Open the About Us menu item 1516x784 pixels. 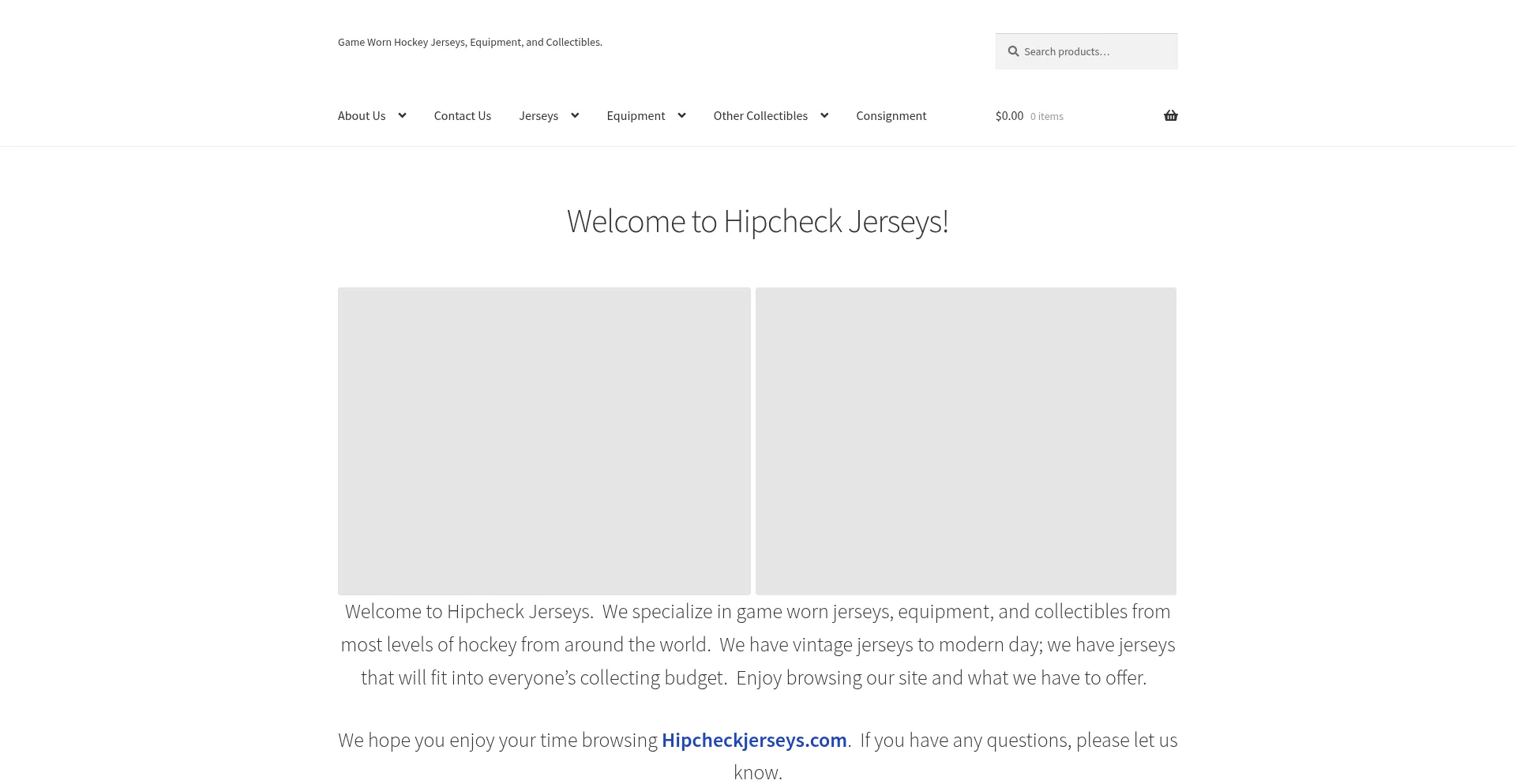click(x=362, y=115)
